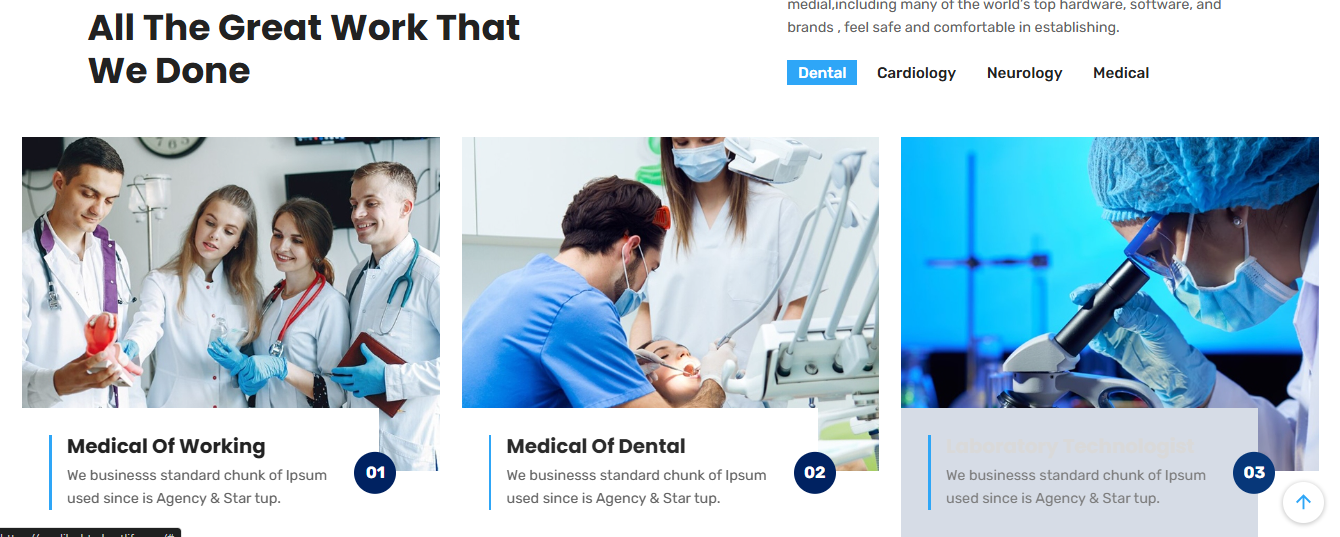Click the 03 number badge
Image resolution: width=1340 pixels, height=537 pixels.
pos(1254,473)
